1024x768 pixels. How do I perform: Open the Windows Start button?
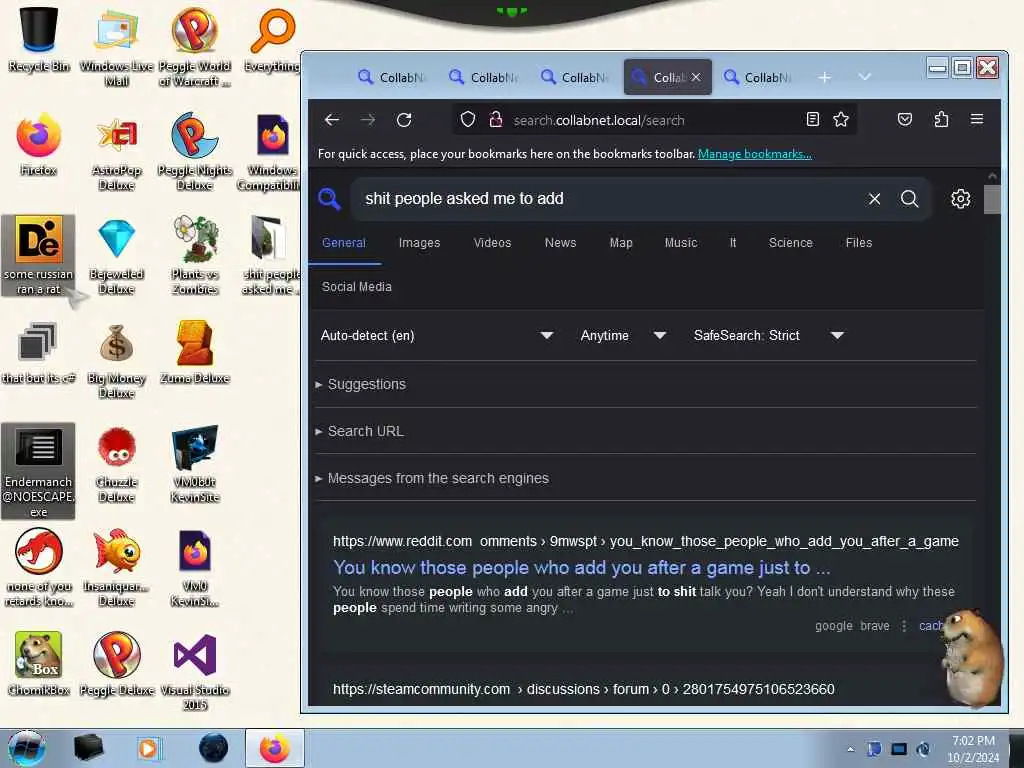click(x=26, y=749)
